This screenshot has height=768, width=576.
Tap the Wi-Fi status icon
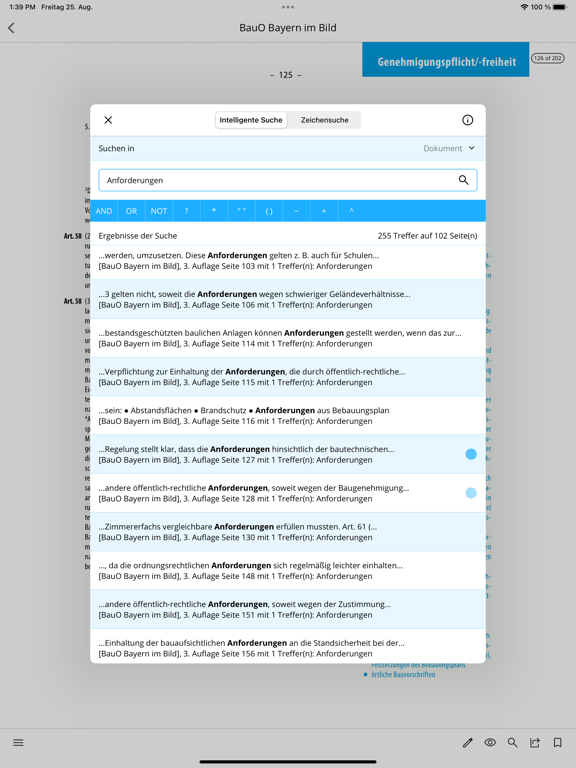click(x=524, y=7)
